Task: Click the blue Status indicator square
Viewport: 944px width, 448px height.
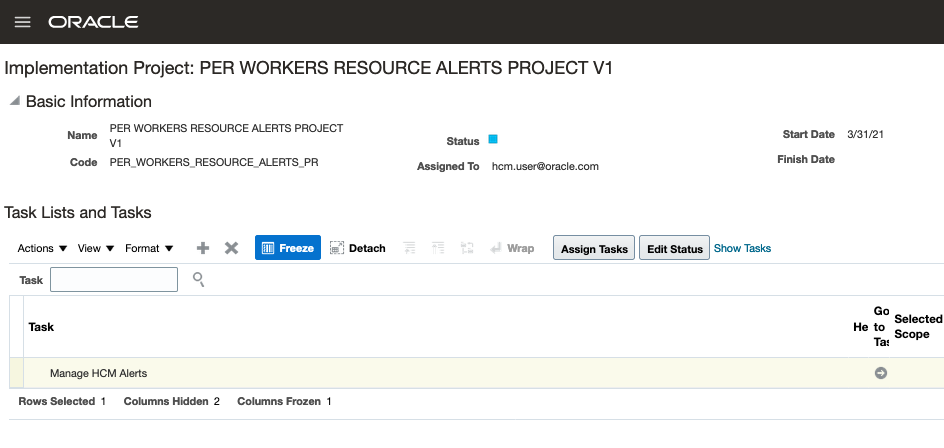Action: (x=493, y=139)
